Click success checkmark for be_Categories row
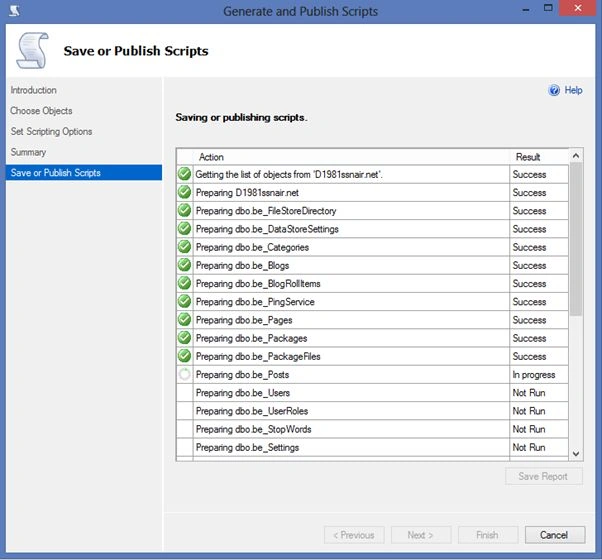 184,247
